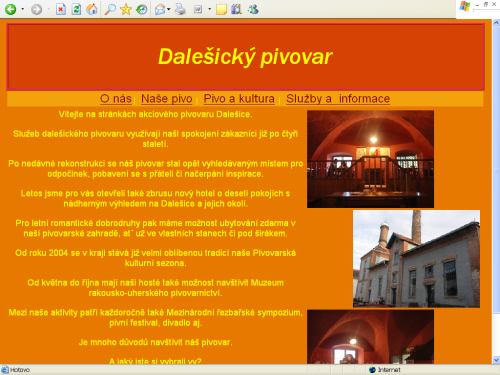Click the 'Dalešický pivovar' heading

[245, 56]
